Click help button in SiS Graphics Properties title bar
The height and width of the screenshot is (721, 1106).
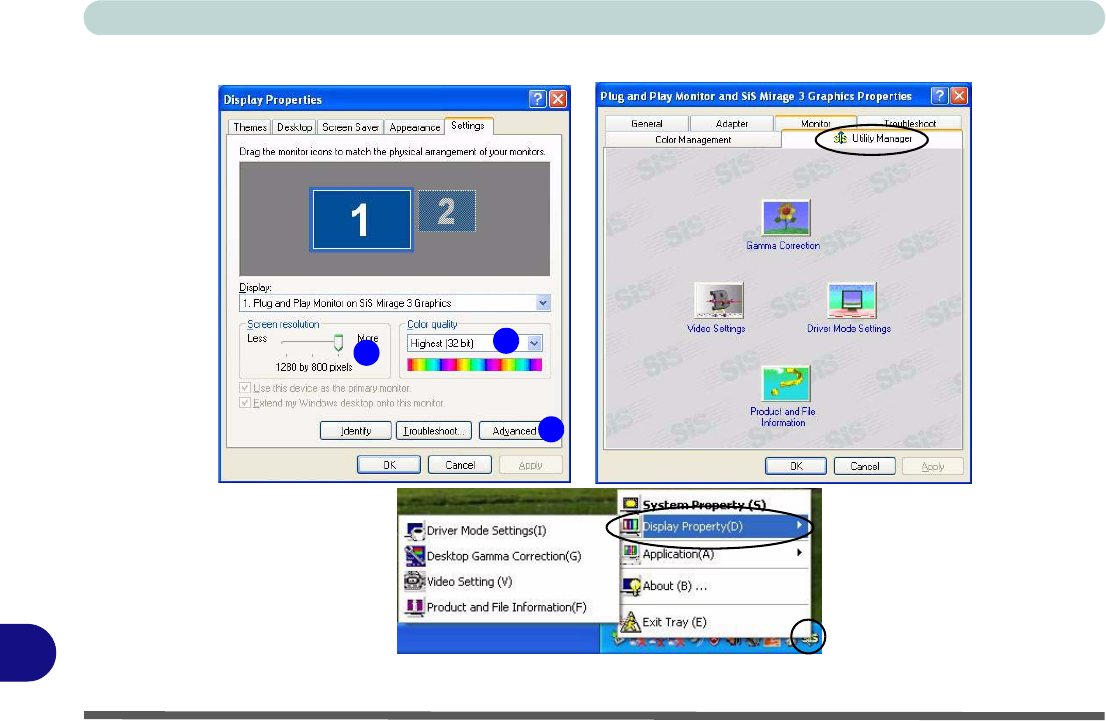pyautogui.click(x=939, y=96)
